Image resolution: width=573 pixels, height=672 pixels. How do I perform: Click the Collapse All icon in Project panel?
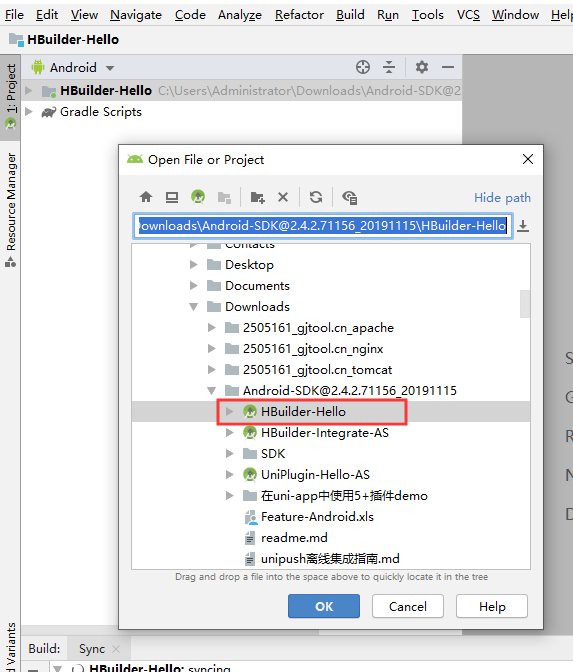(x=389, y=67)
